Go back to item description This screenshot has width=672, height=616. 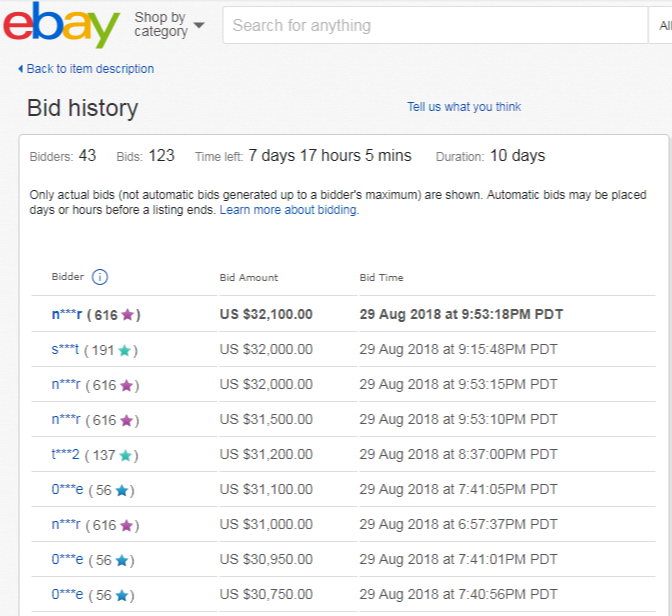(x=86, y=69)
